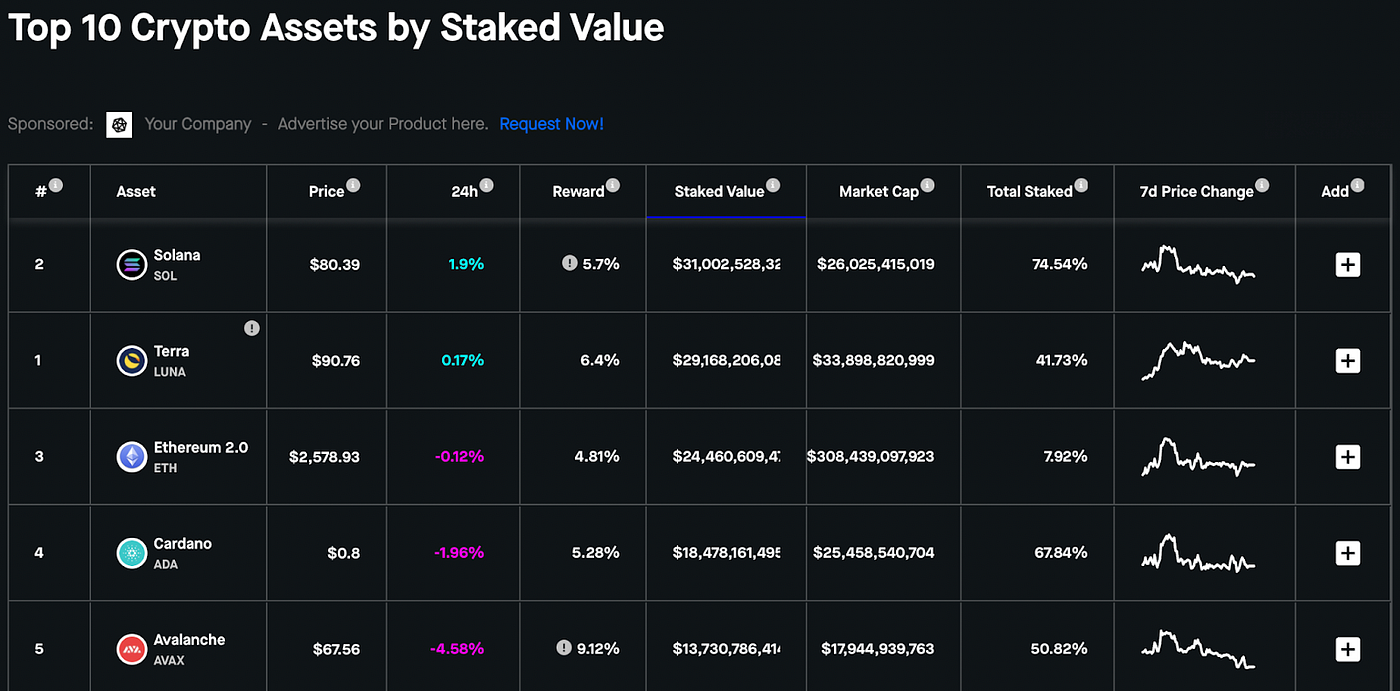This screenshot has height=691, width=1400.
Task: Click the Request Now! link
Action: pos(551,124)
